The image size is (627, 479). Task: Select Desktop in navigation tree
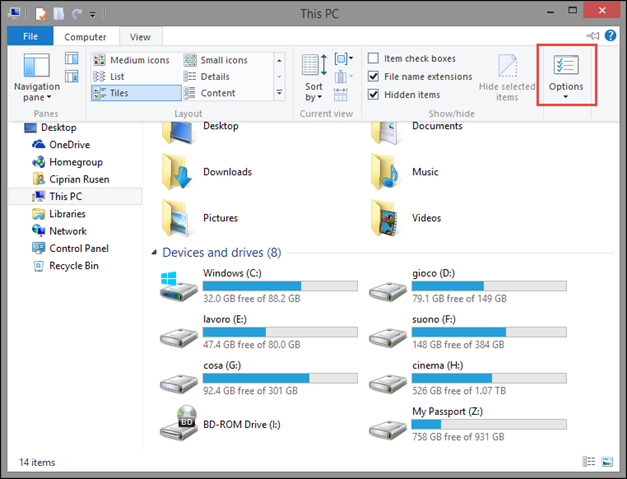(50, 128)
